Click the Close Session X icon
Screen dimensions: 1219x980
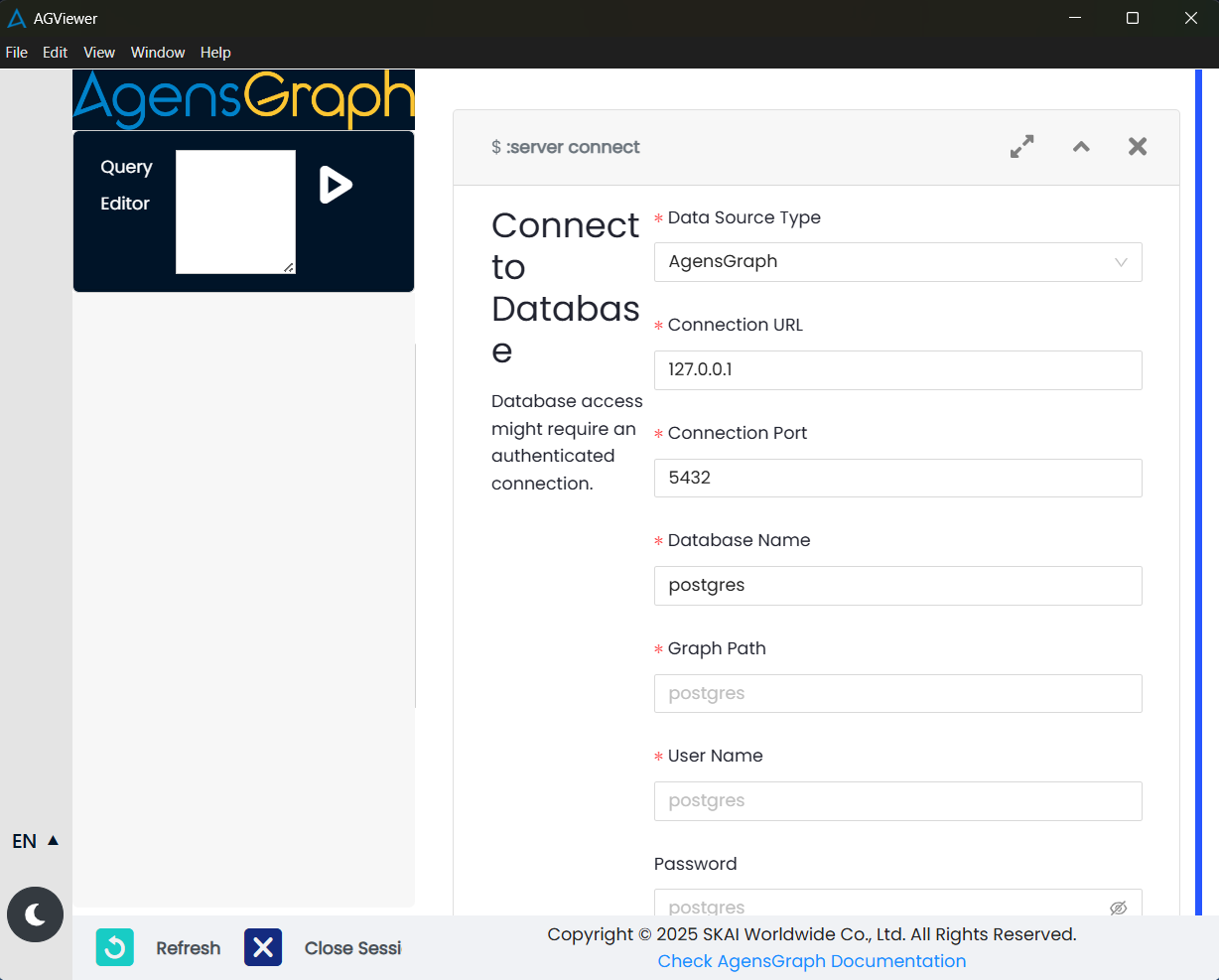click(x=263, y=948)
